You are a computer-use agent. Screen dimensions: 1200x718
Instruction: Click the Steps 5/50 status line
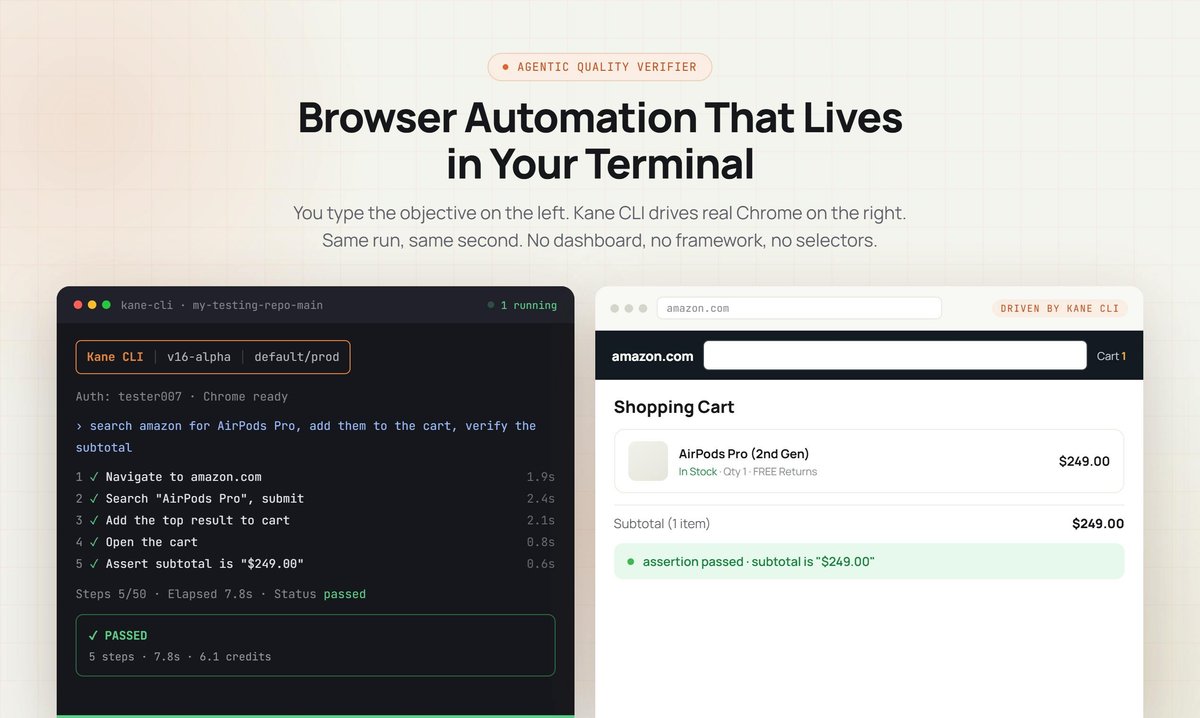pyautogui.click(x=221, y=594)
